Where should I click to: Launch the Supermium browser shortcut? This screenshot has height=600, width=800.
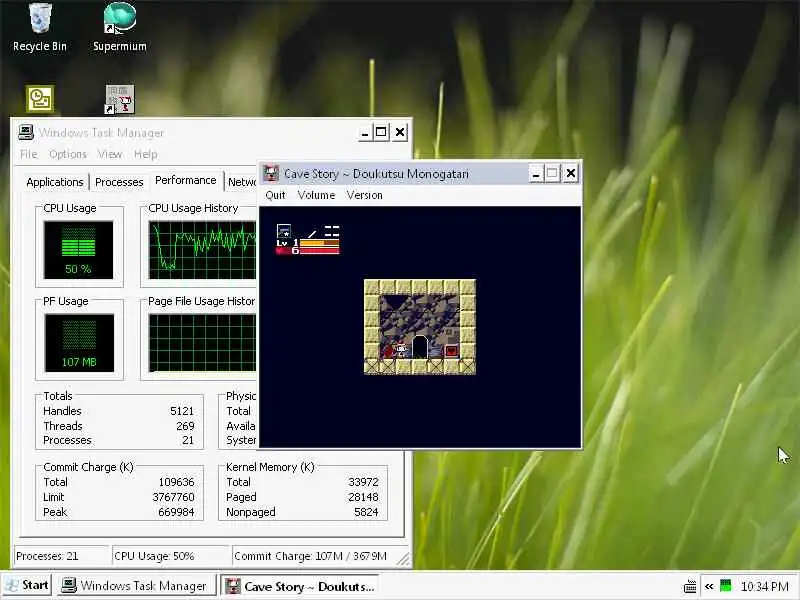click(x=119, y=27)
